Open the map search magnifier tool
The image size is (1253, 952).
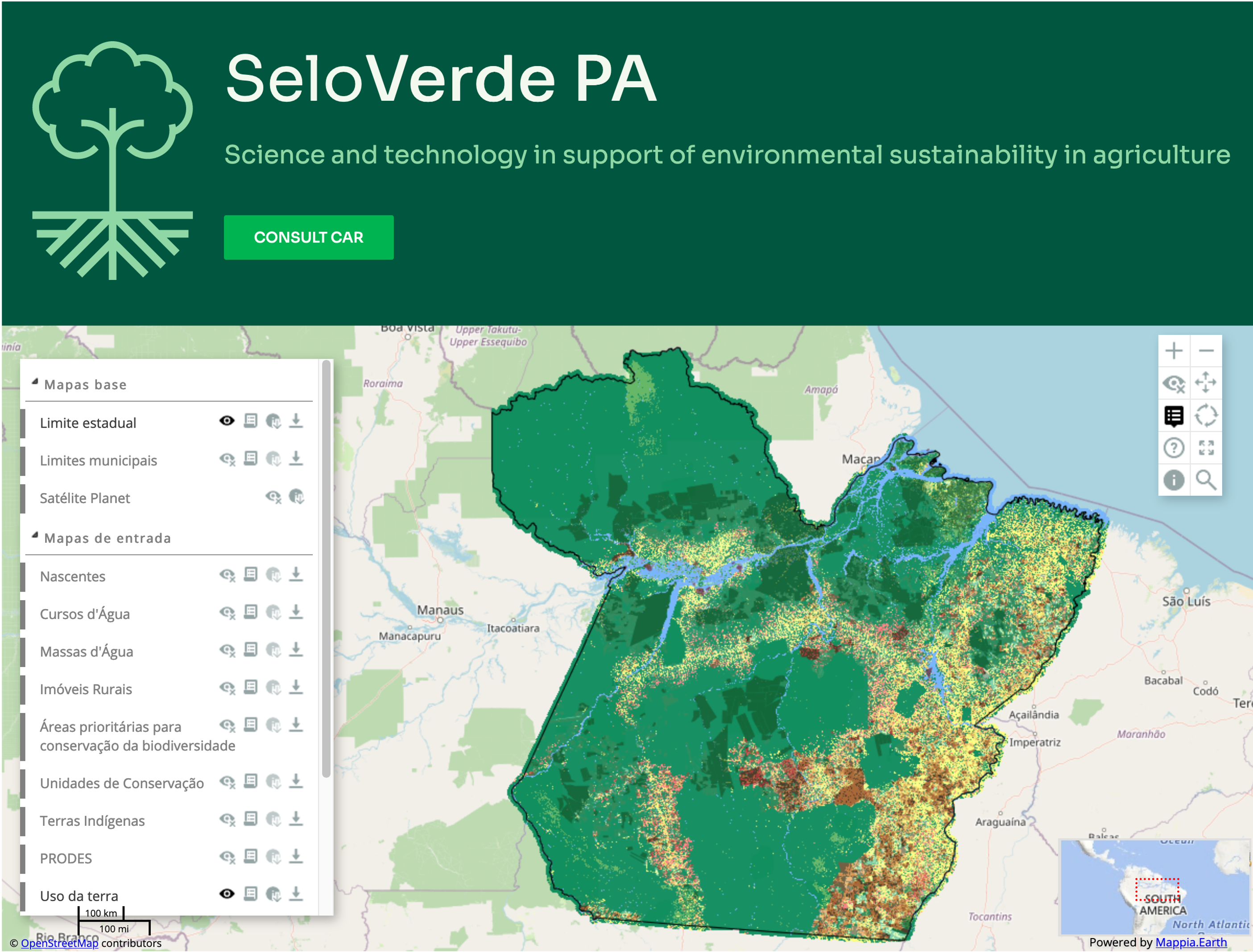tap(1206, 480)
